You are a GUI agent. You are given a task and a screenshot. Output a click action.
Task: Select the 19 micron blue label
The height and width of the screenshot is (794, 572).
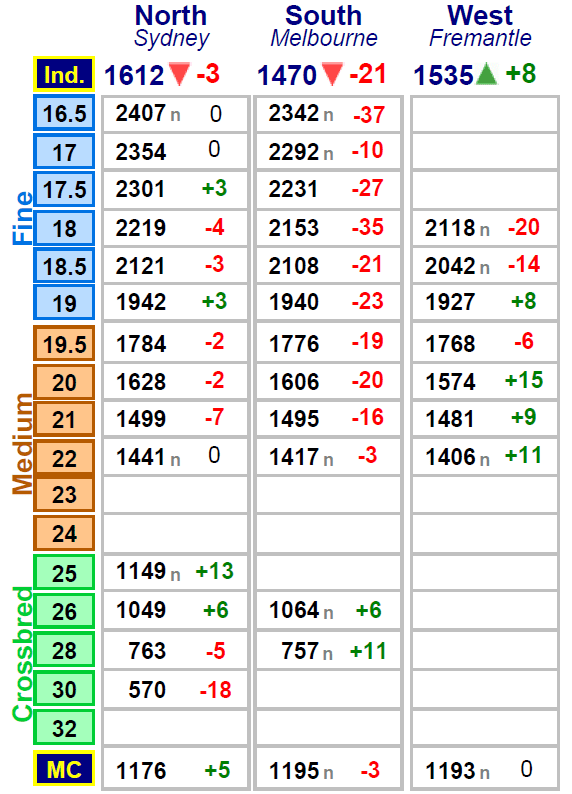tap(64, 302)
